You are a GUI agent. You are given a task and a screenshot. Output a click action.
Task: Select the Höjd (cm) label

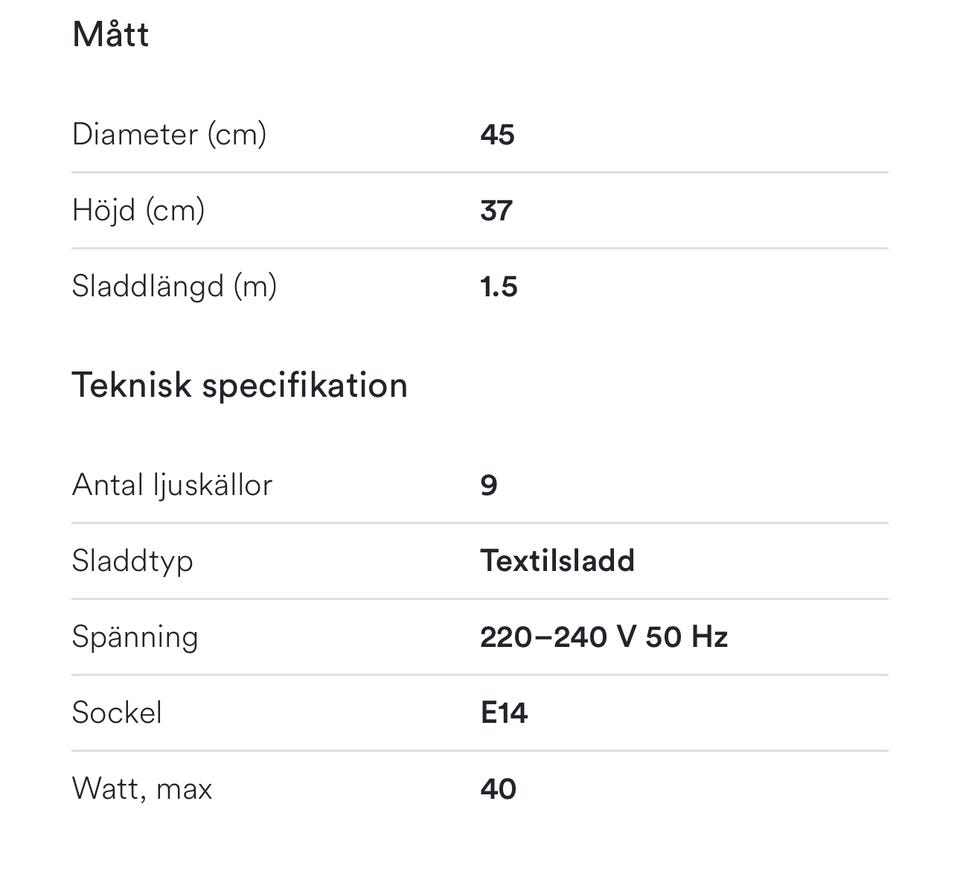[138, 210]
